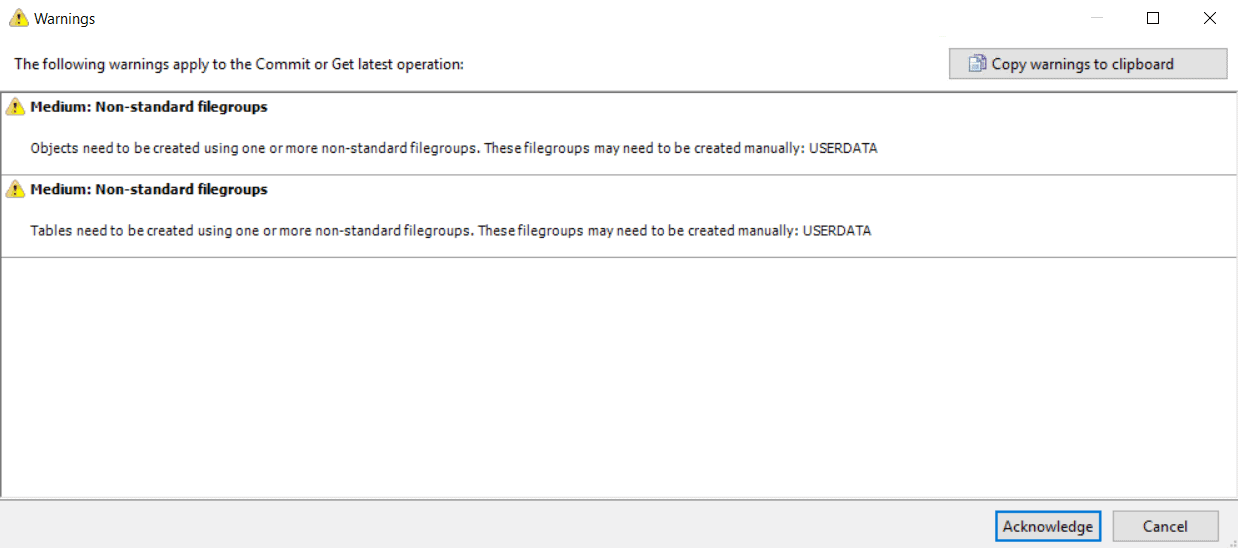Click the 'Tables need to be created' description
Viewport: 1238px width, 548px height.
tap(451, 230)
